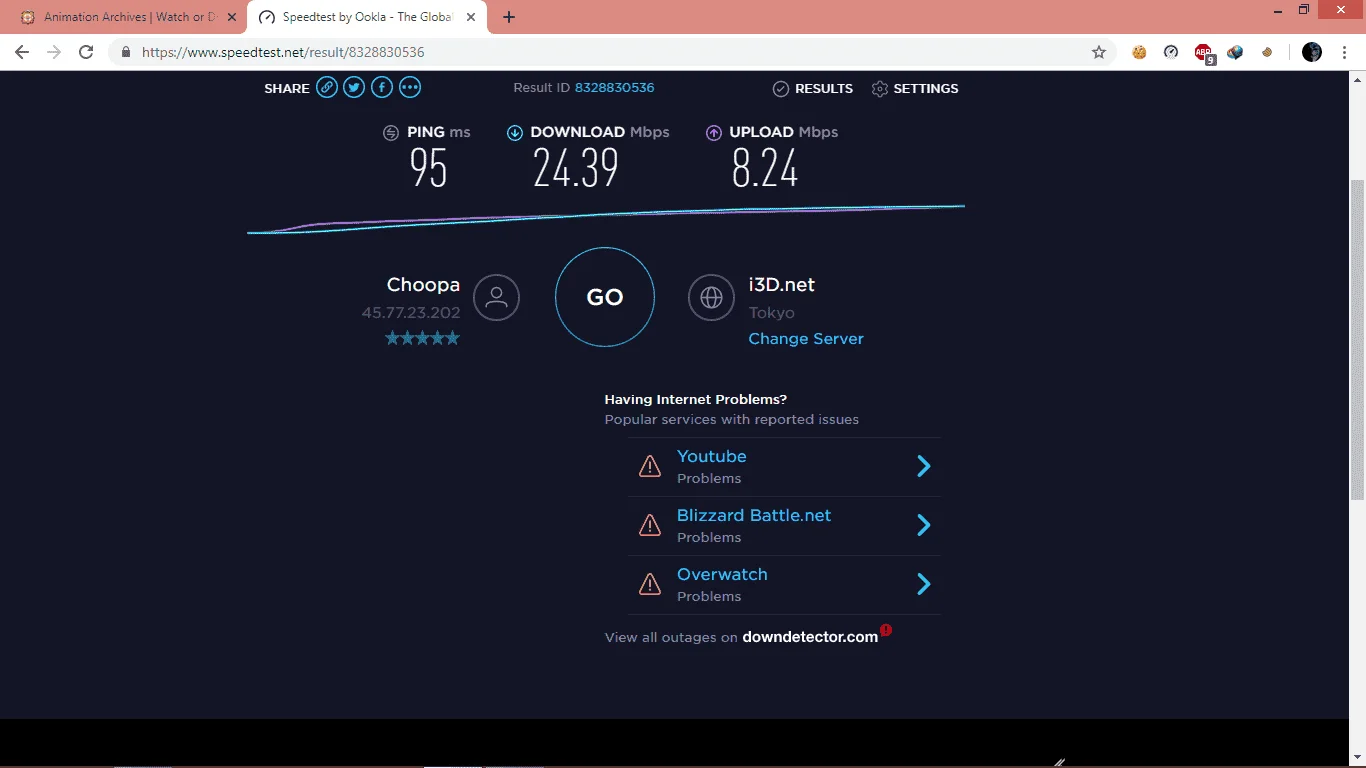This screenshot has height=768, width=1366.
Task: Click the user profile icon beside Choopa
Action: 496,297
